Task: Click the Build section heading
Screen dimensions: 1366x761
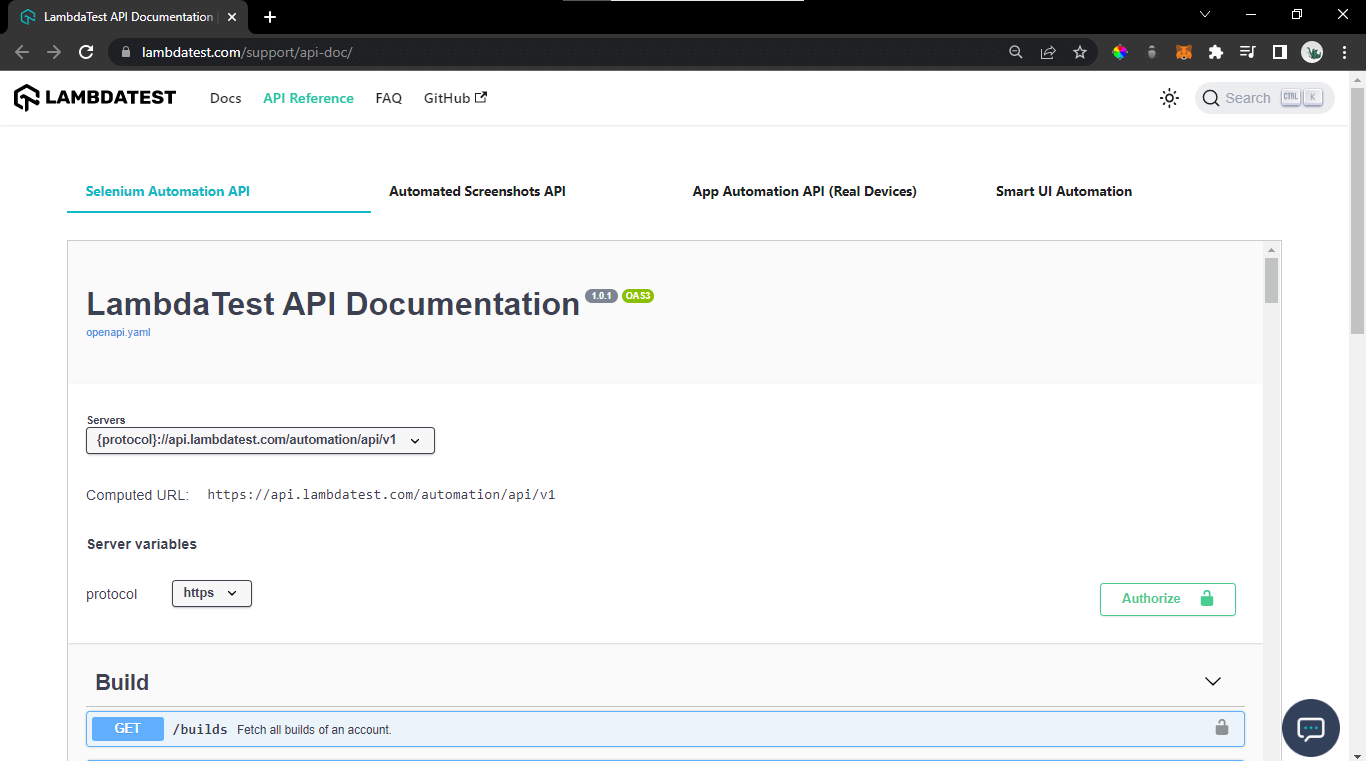Action: [x=122, y=682]
